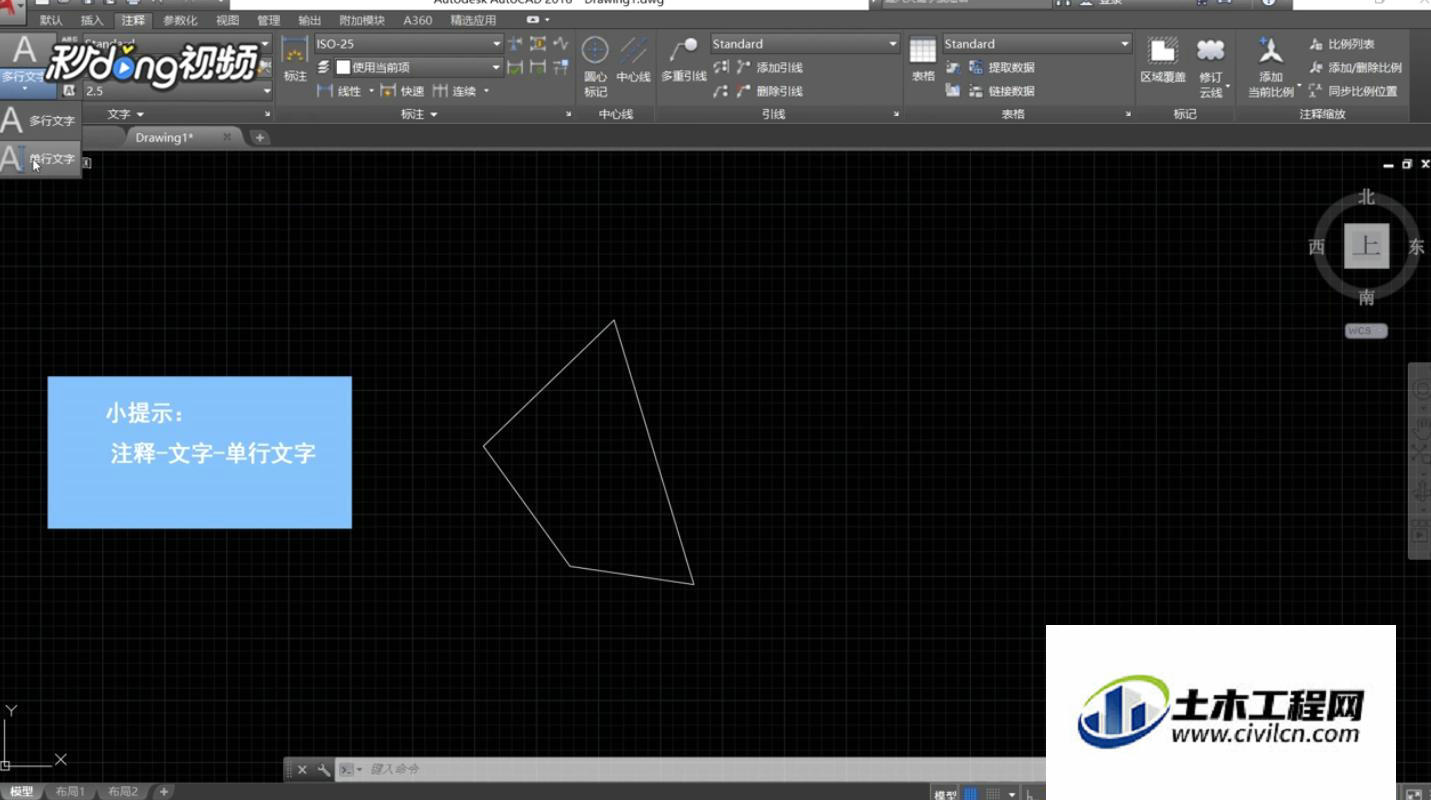Click the command line customize wrench icon
The width and height of the screenshot is (1431, 800).
point(323,770)
